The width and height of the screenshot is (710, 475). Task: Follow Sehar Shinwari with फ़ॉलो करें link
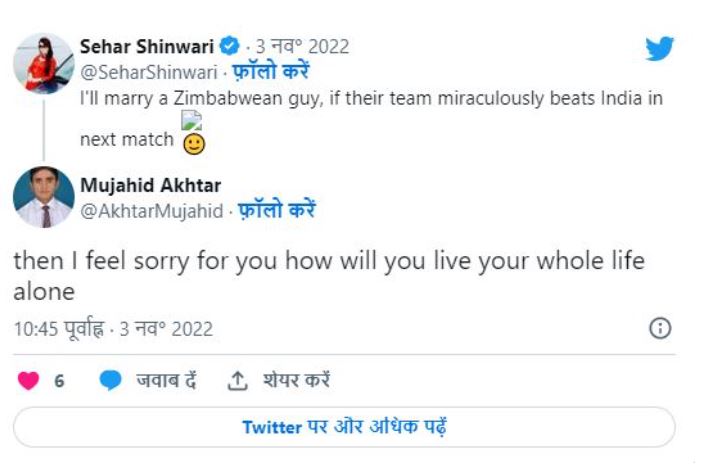(x=270, y=72)
